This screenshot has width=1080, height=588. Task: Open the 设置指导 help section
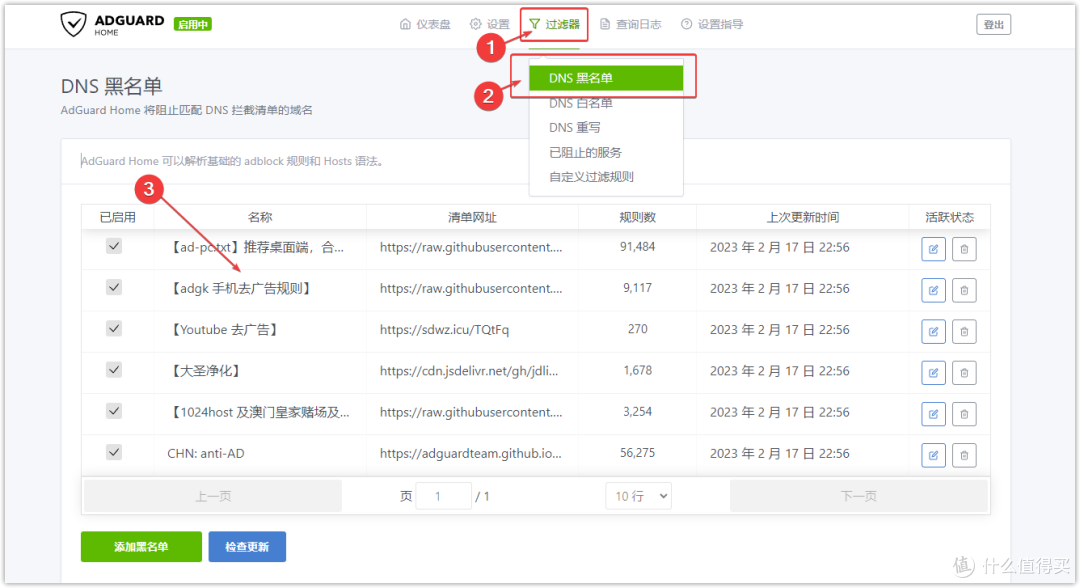(x=722, y=23)
